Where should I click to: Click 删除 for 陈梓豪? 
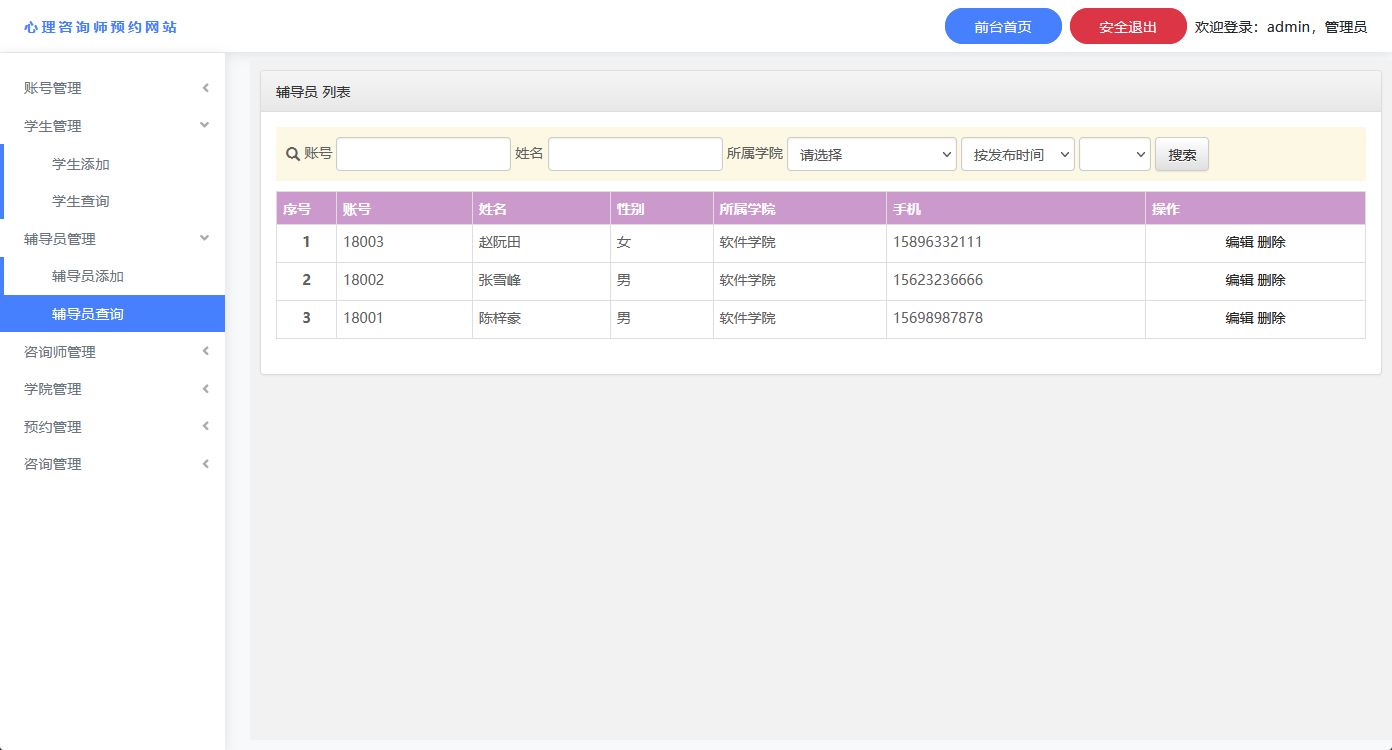1271,318
